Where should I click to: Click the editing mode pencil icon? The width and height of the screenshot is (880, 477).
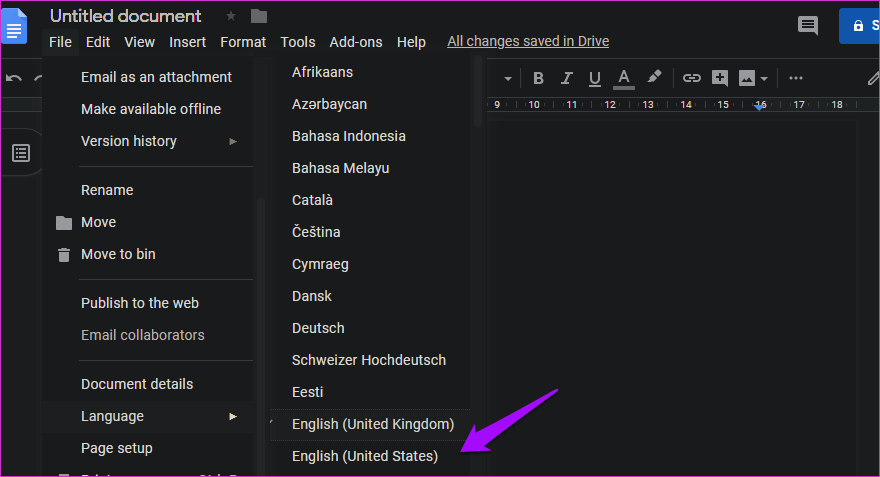(873, 79)
